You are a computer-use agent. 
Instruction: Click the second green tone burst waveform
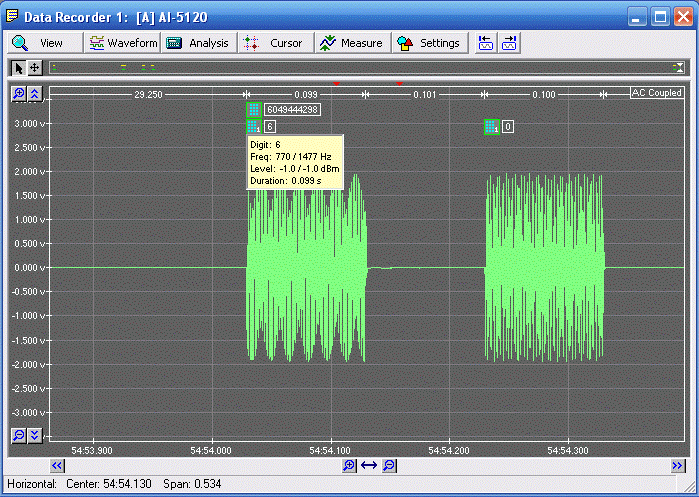point(545,267)
